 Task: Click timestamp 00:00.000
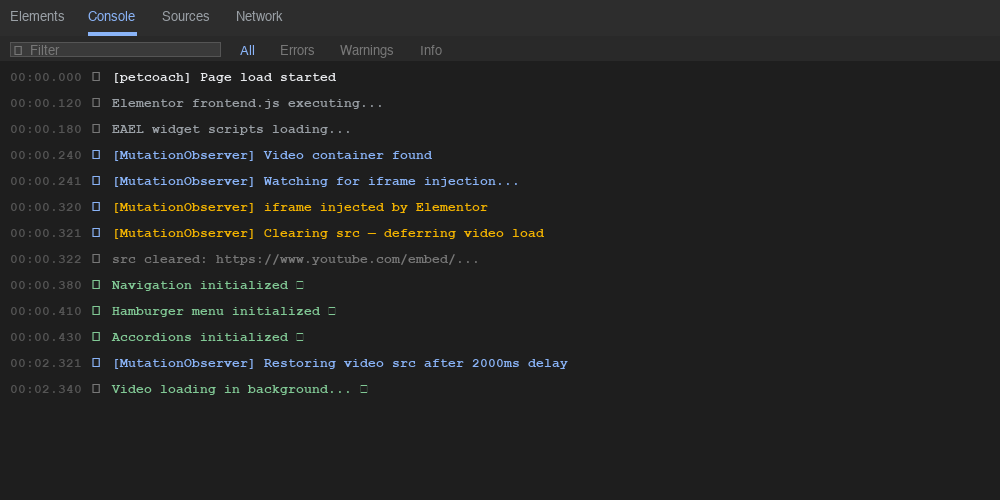point(46,77)
